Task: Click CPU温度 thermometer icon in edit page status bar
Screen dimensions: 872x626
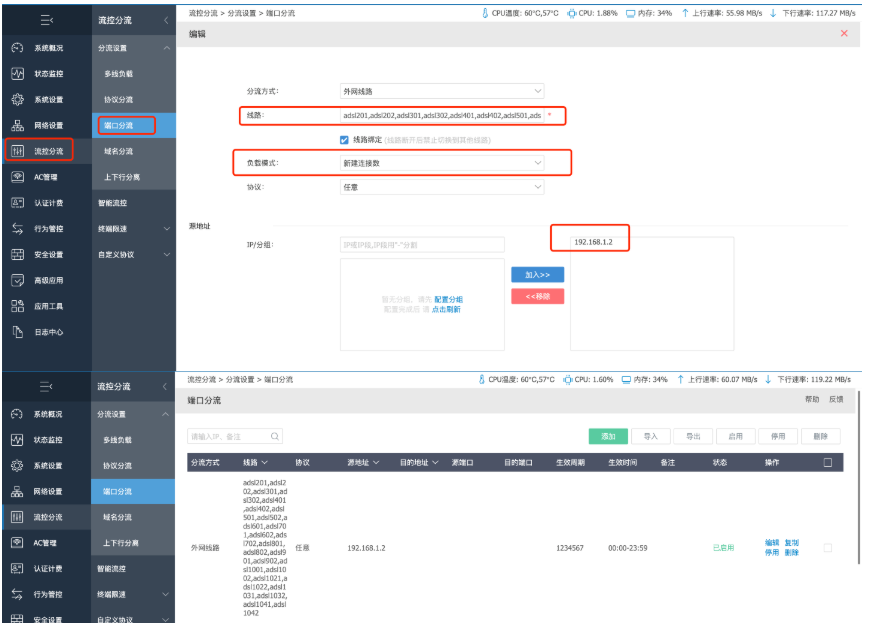Action: (485, 13)
